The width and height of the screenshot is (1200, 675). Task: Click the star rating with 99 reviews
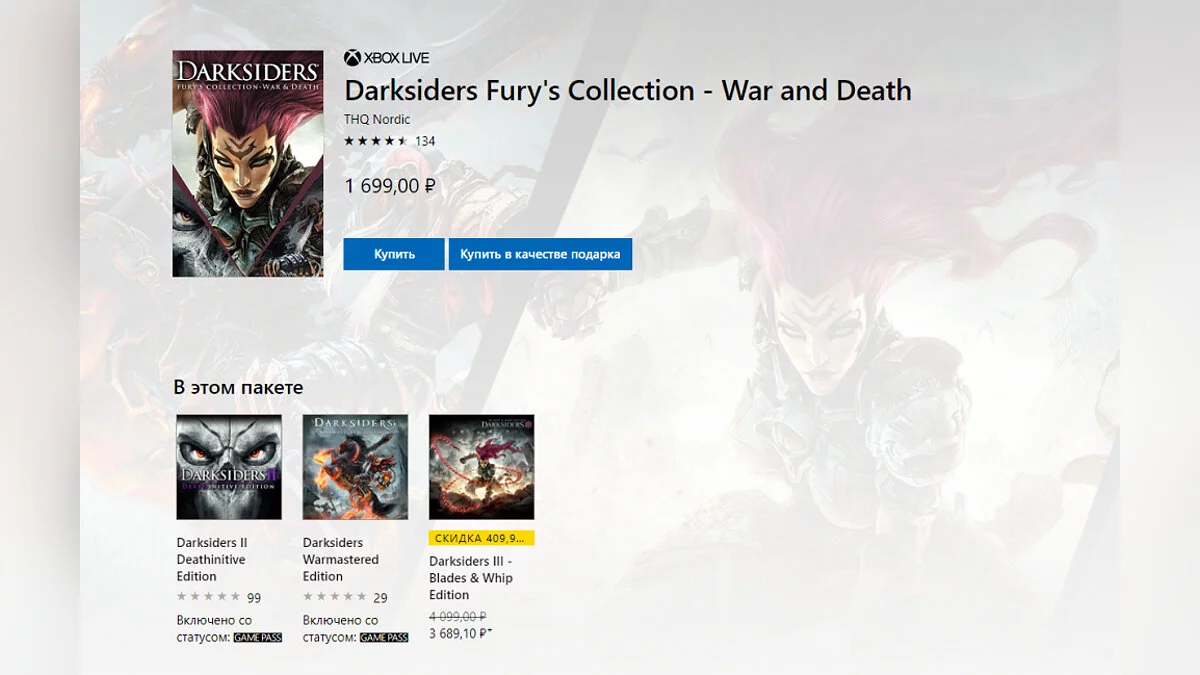(209, 597)
